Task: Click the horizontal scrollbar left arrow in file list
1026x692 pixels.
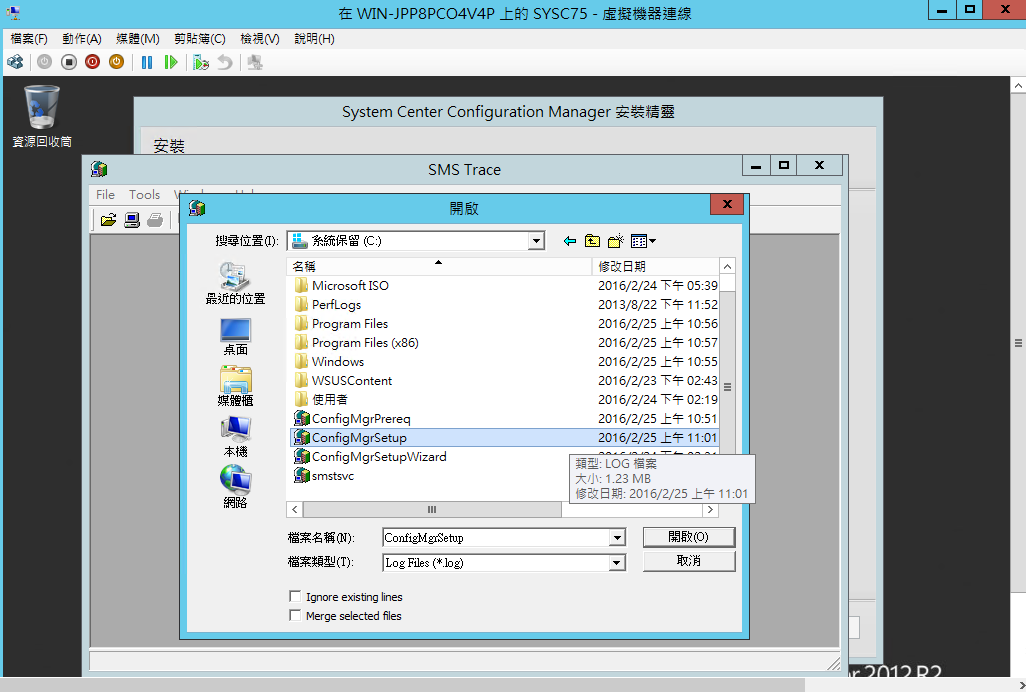Action: point(295,510)
